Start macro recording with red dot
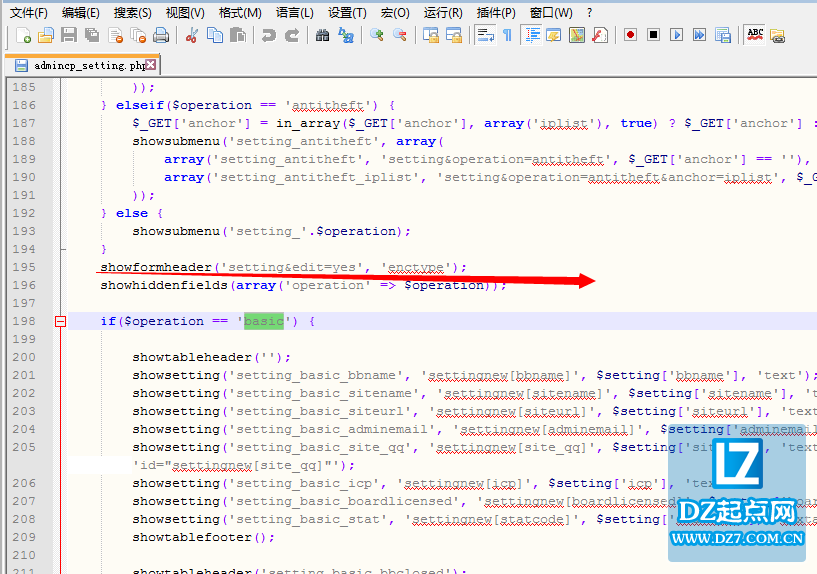 coord(630,35)
